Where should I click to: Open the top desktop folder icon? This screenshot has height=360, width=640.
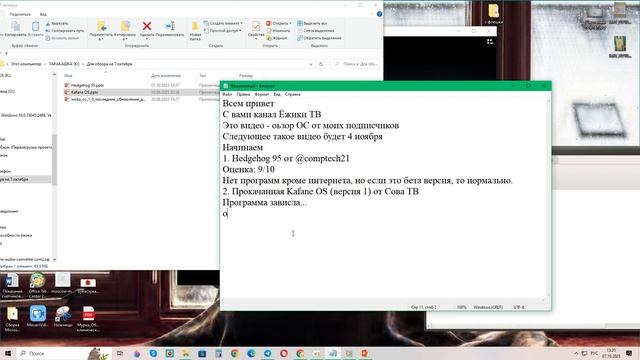(x=493, y=13)
